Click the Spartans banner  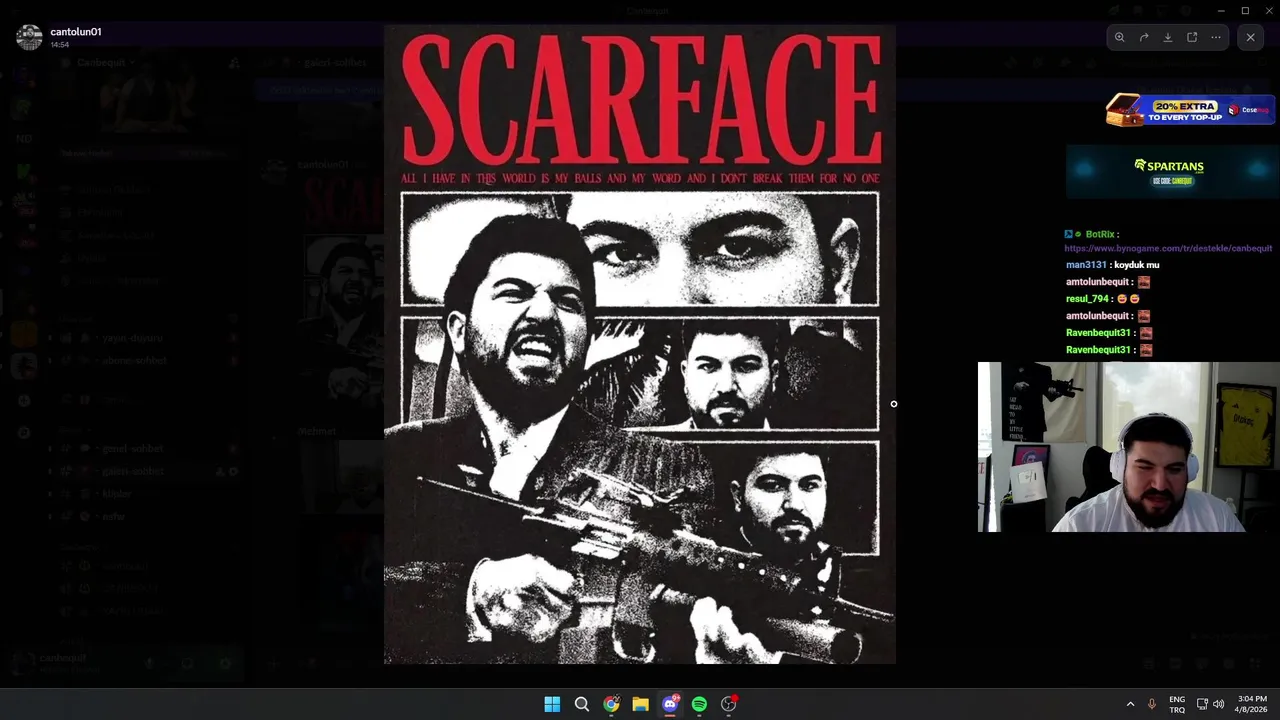[x=1171, y=172]
